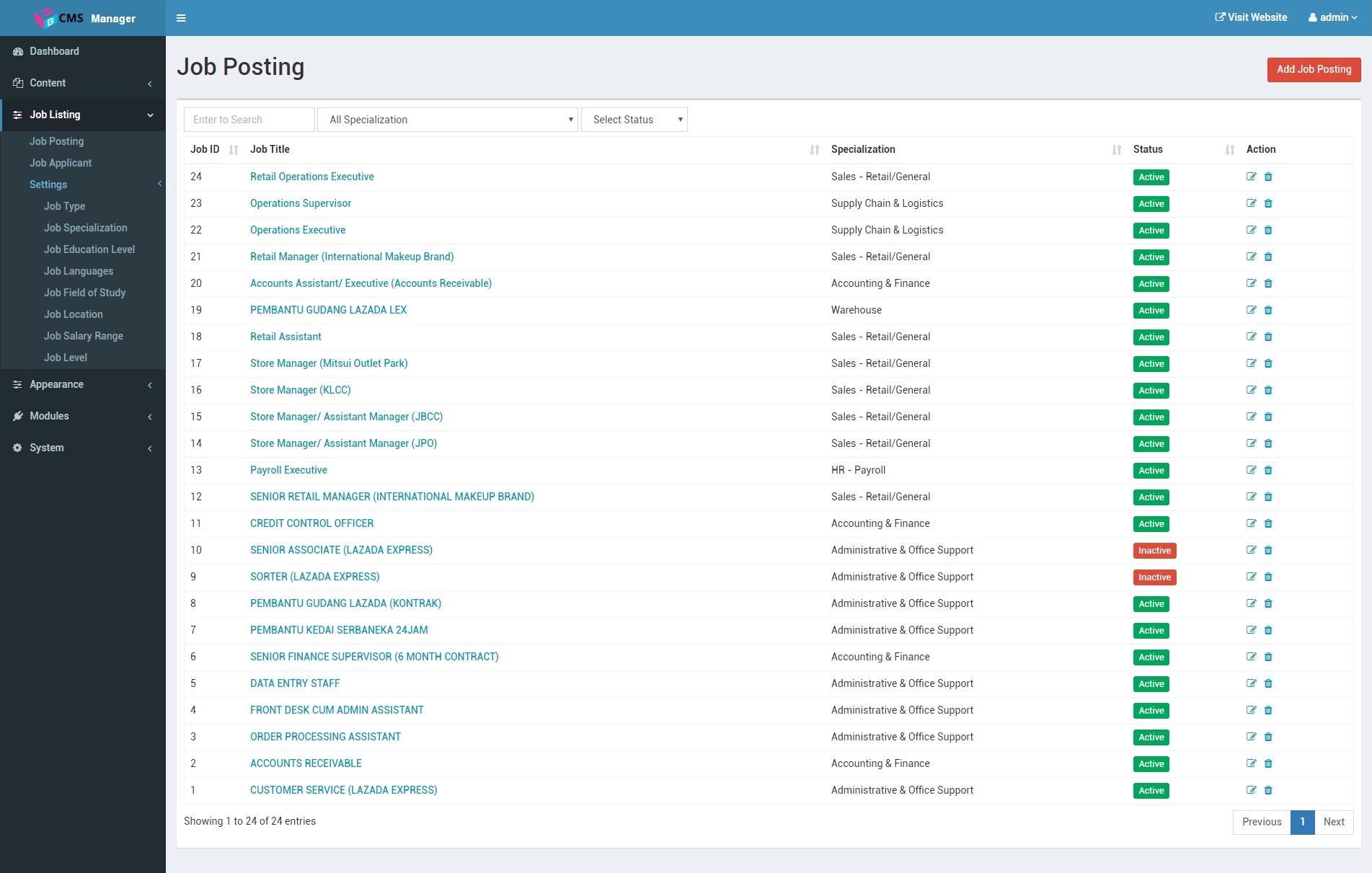This screenshot has height=873, width=1372.
Task: Expand the Appearance sidebar menu
Action: [x=83, y=384]
